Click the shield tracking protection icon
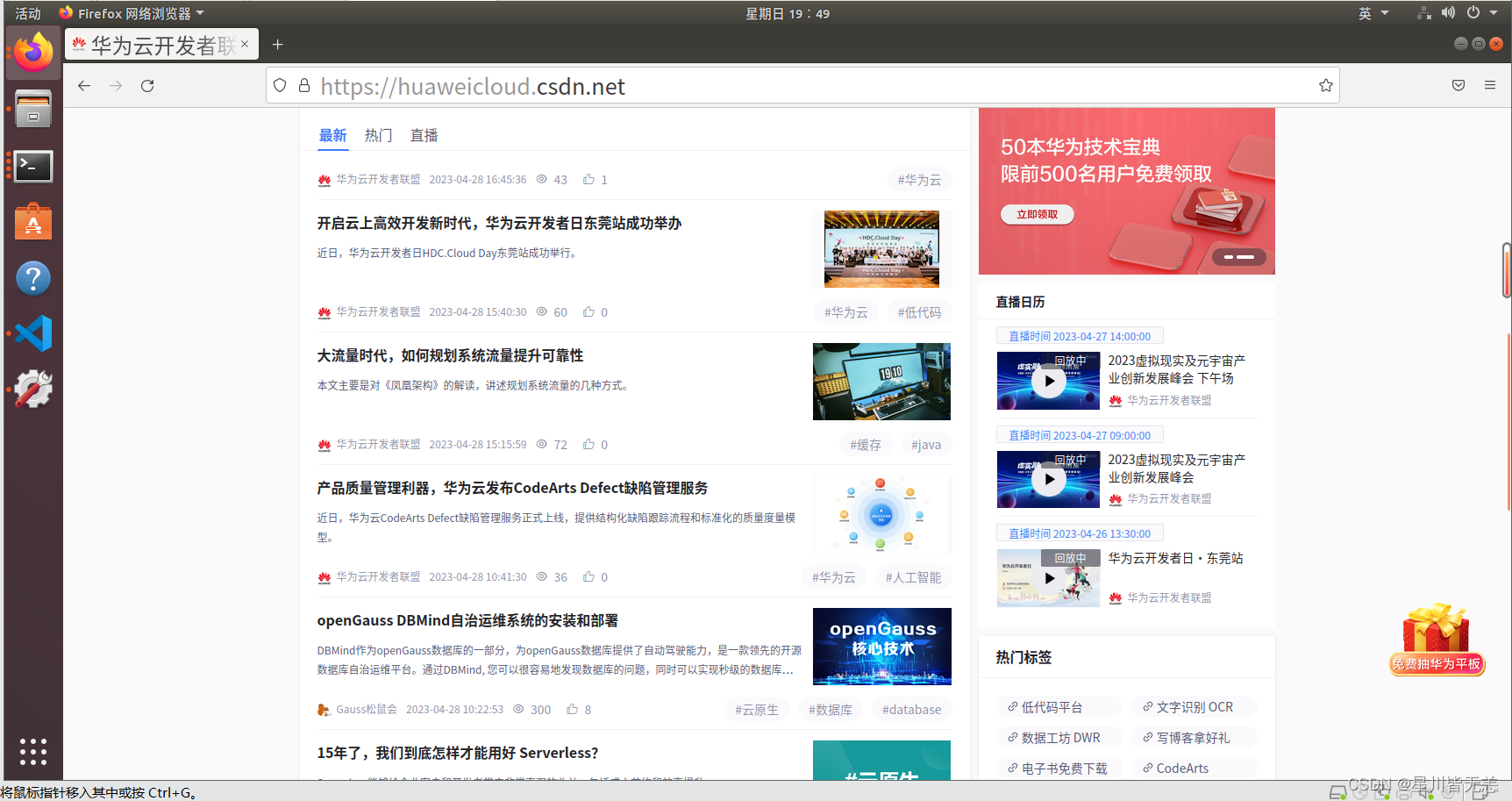The width and height of the screenshot is (1512, 801). (x=279, y=85)
